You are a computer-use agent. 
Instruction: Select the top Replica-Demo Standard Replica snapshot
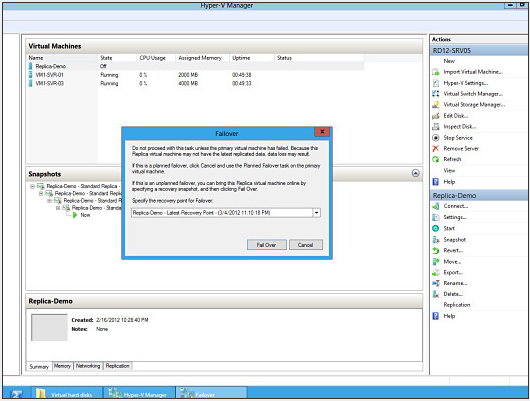[x=83, y=186]
